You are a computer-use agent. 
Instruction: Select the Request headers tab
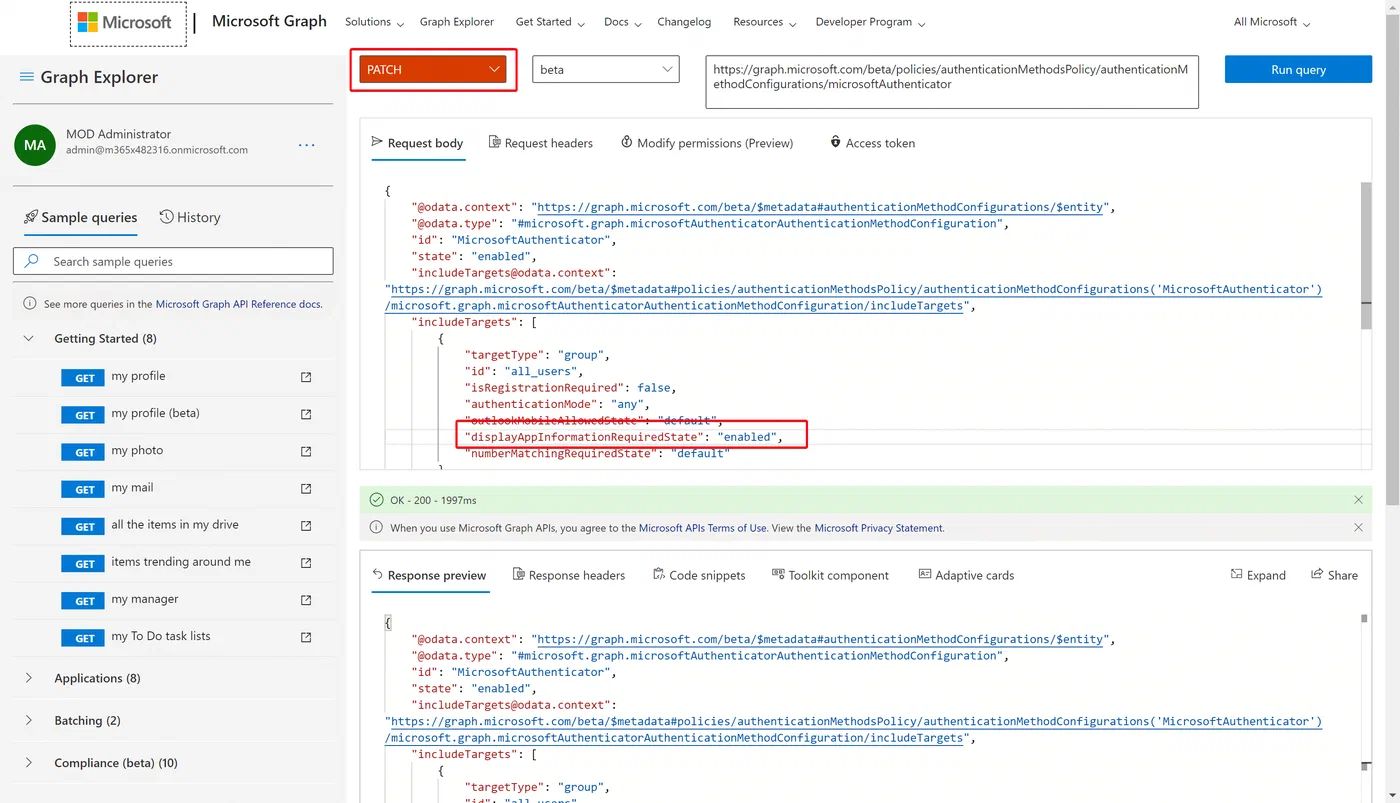click(x=540, y=143)
